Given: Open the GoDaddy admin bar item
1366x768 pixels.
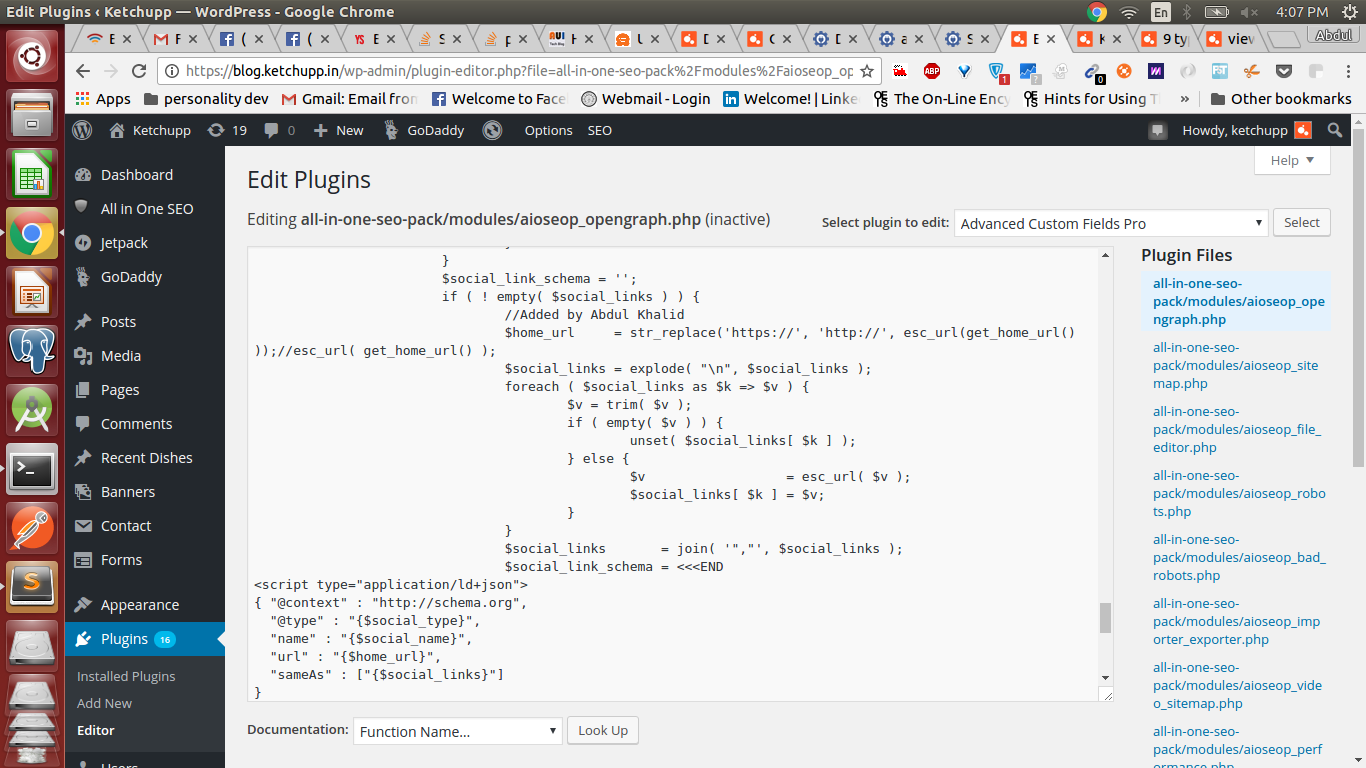Looking at the screenshot, I should coord(423,130).
